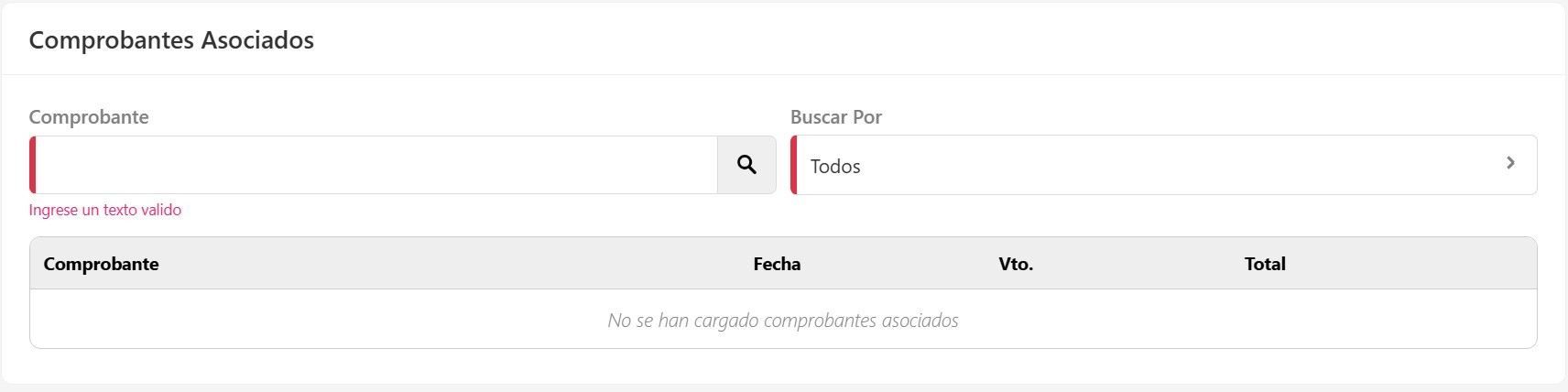Viewport: 1568px width, 392px height.
Task: Click the 'Ingrese un texto valido' message
Action: [105, 210]
